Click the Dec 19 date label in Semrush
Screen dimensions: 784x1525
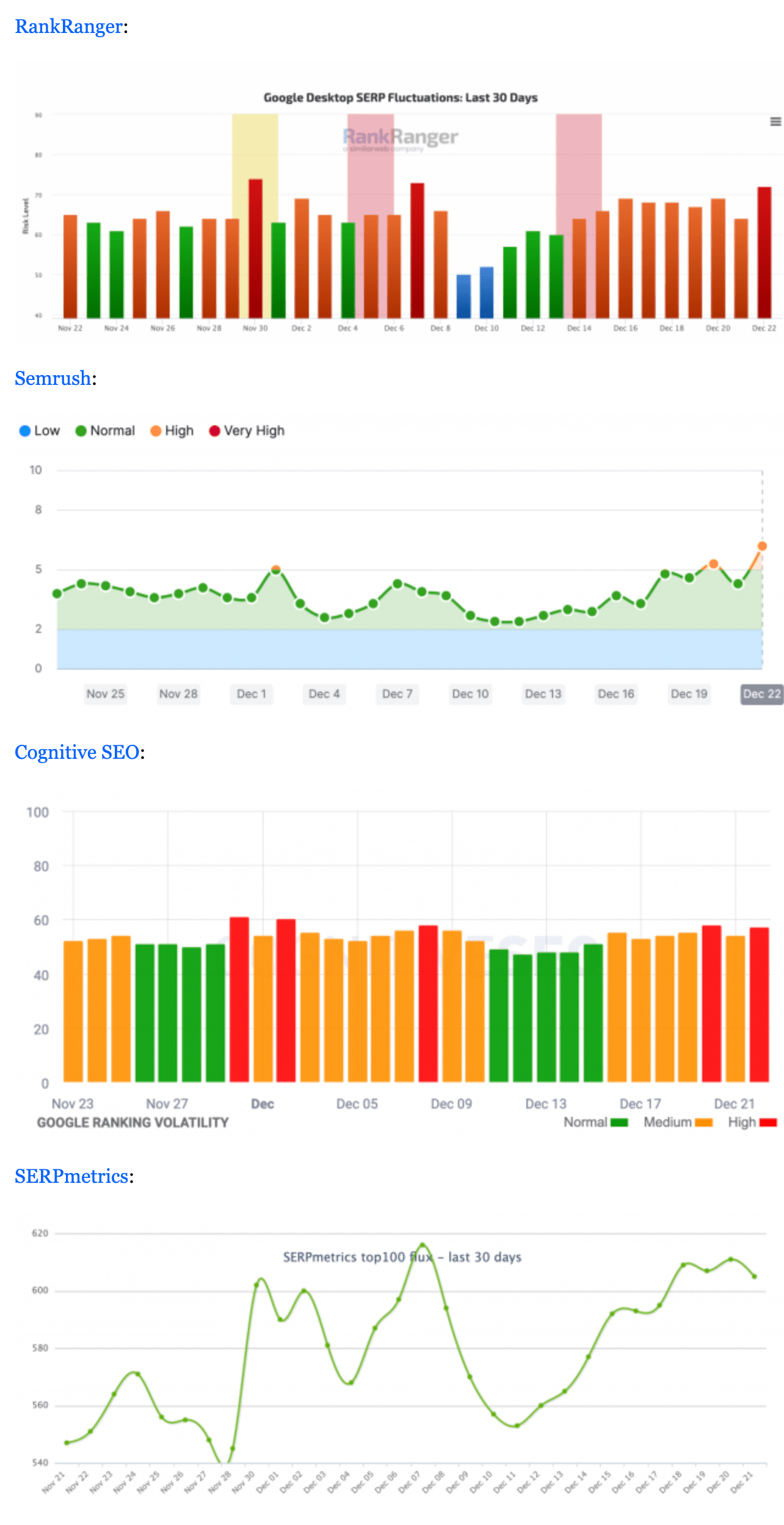[x=689, y=694]
